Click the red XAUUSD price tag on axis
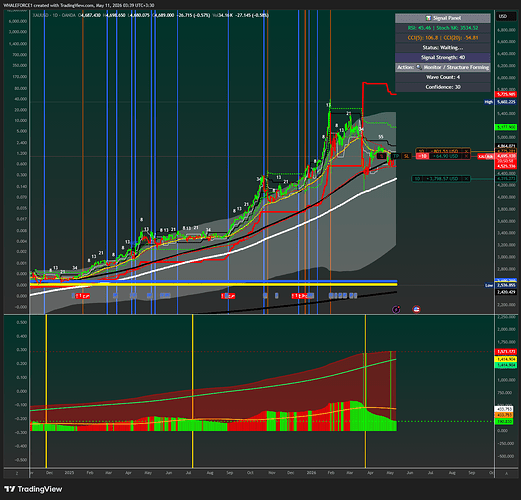The width and height of the screenshot is (521, 500). [486, 156]
